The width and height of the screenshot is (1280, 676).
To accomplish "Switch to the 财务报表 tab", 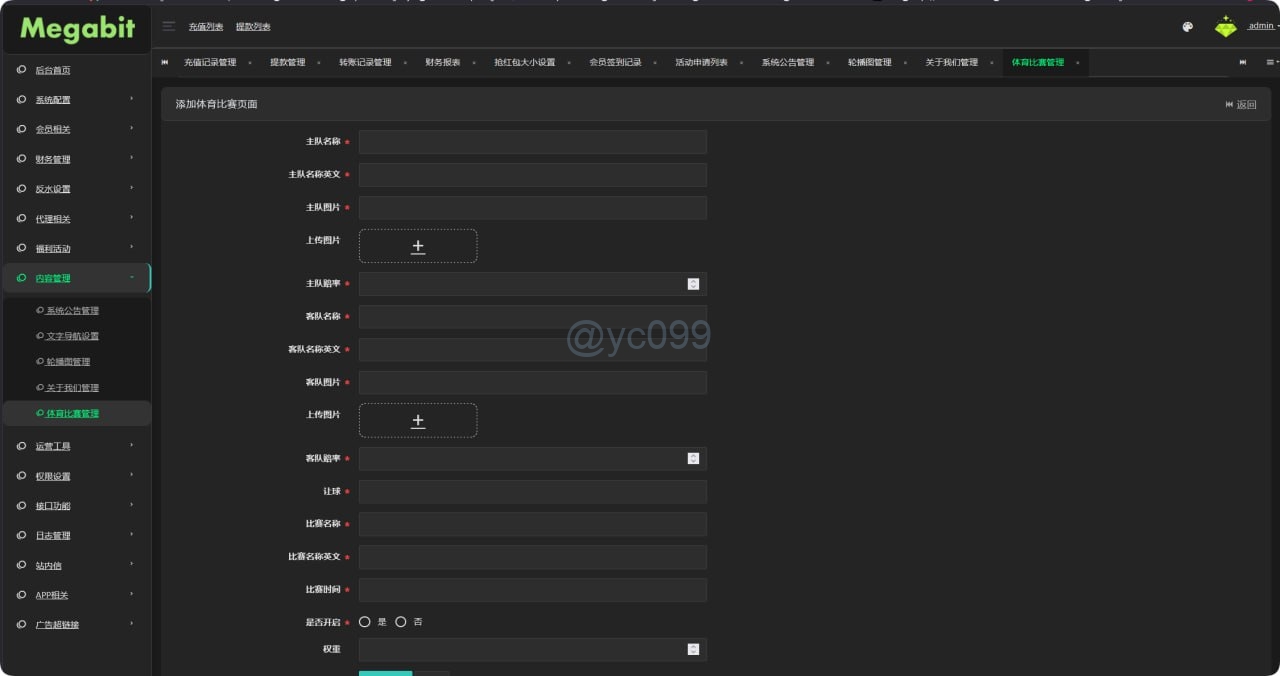I will click(x=442, y=63).
